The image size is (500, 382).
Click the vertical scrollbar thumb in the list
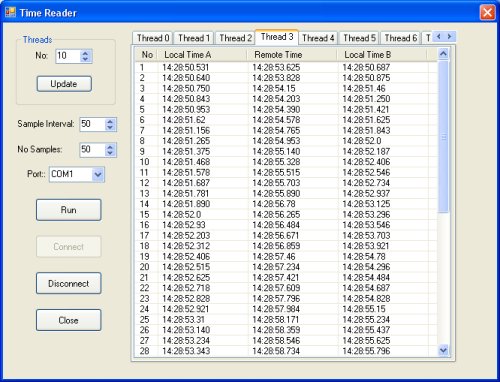point(443,136)
